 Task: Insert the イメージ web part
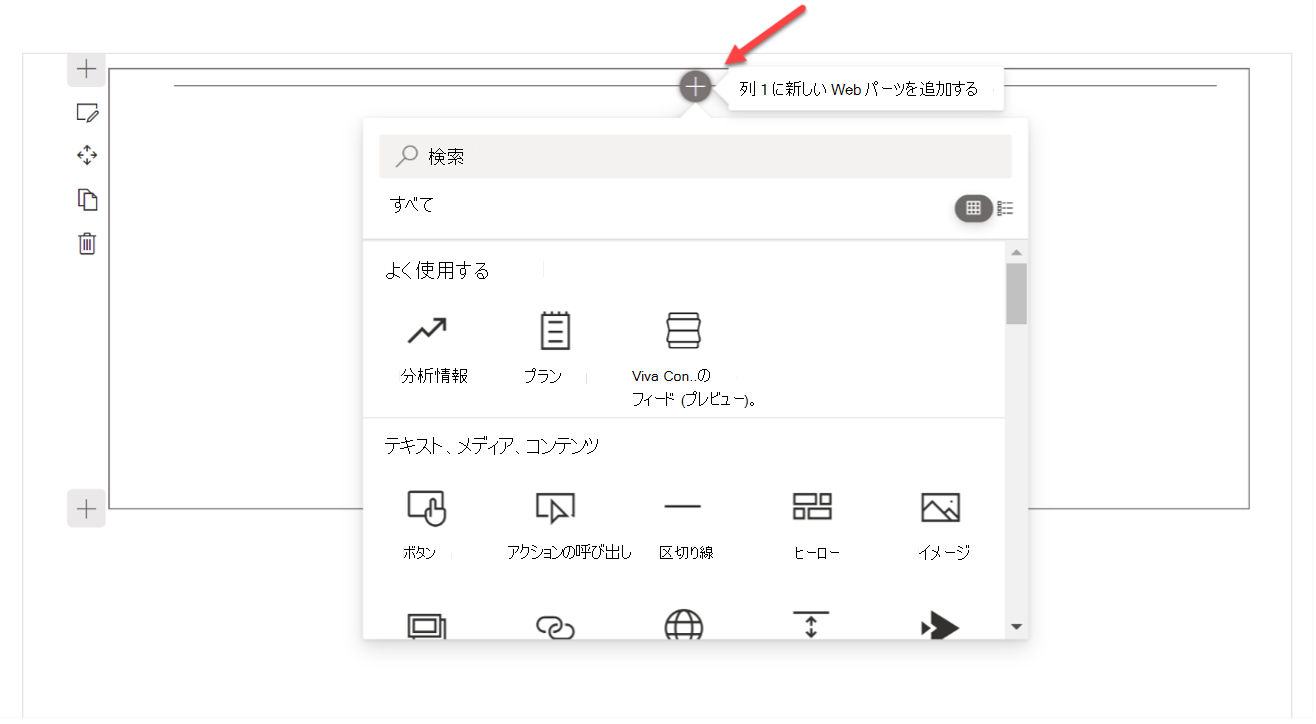[x=942, y=526]
